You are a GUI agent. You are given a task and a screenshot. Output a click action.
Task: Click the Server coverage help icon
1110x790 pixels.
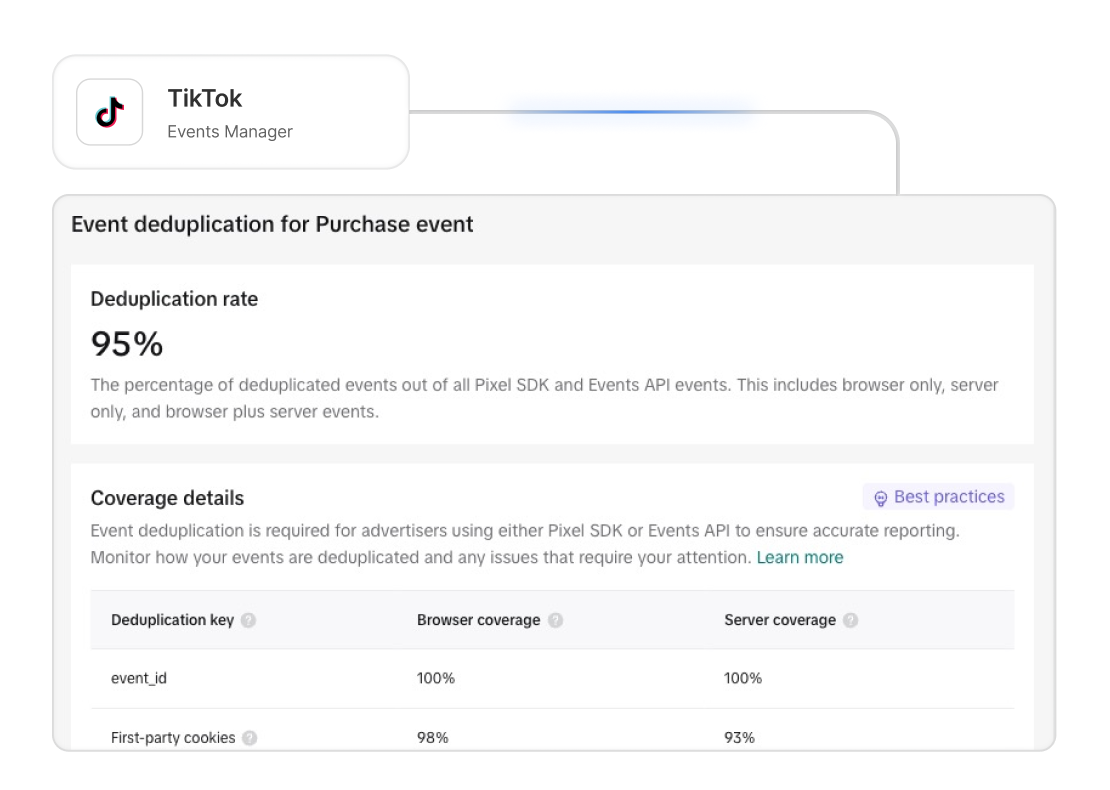[851, 620]
